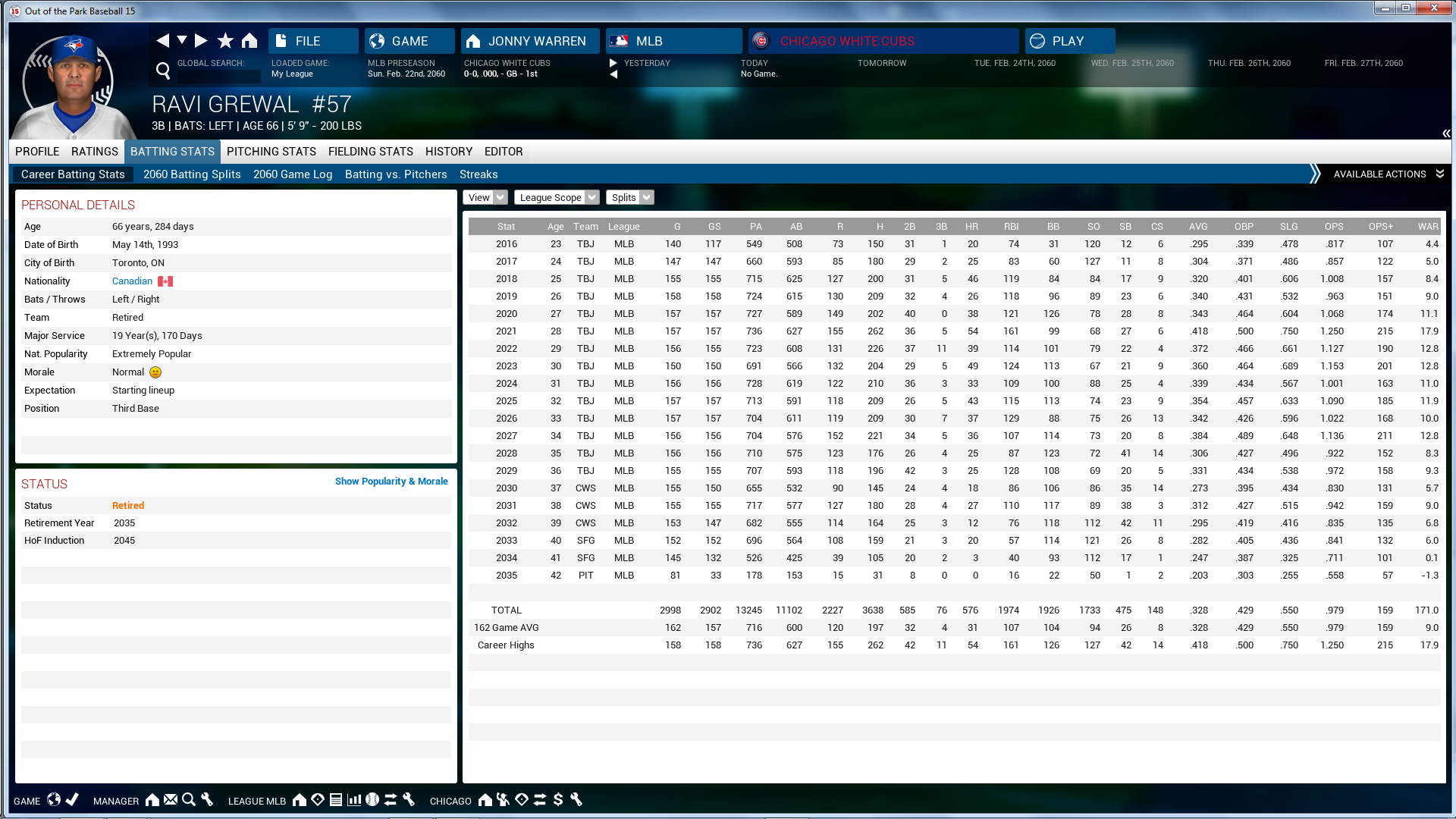Open the Splits dropdown
Viewport: 1456px width, 819px height.
(629, 198)
